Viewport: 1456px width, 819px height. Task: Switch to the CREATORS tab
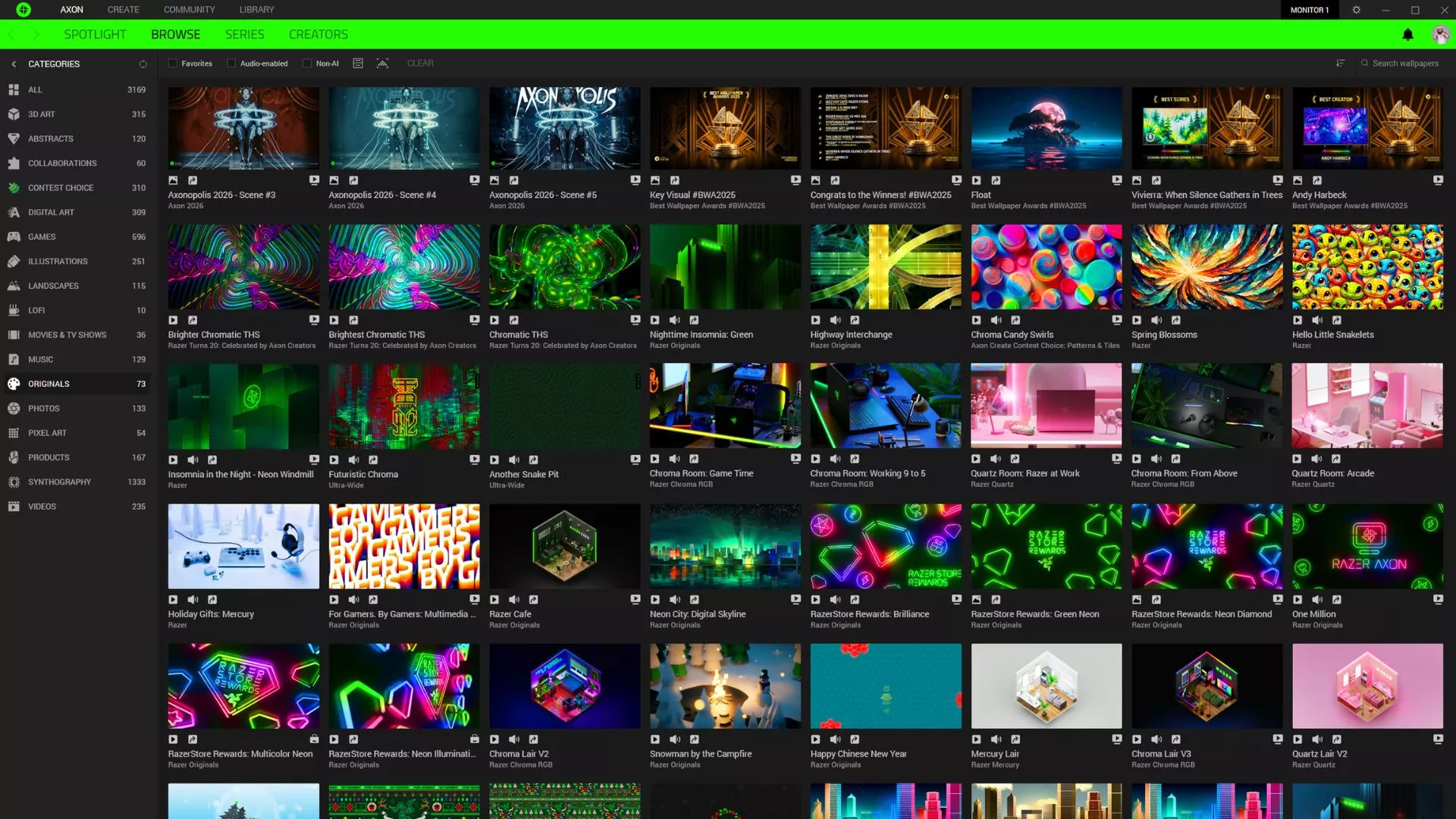coord(318,34)
